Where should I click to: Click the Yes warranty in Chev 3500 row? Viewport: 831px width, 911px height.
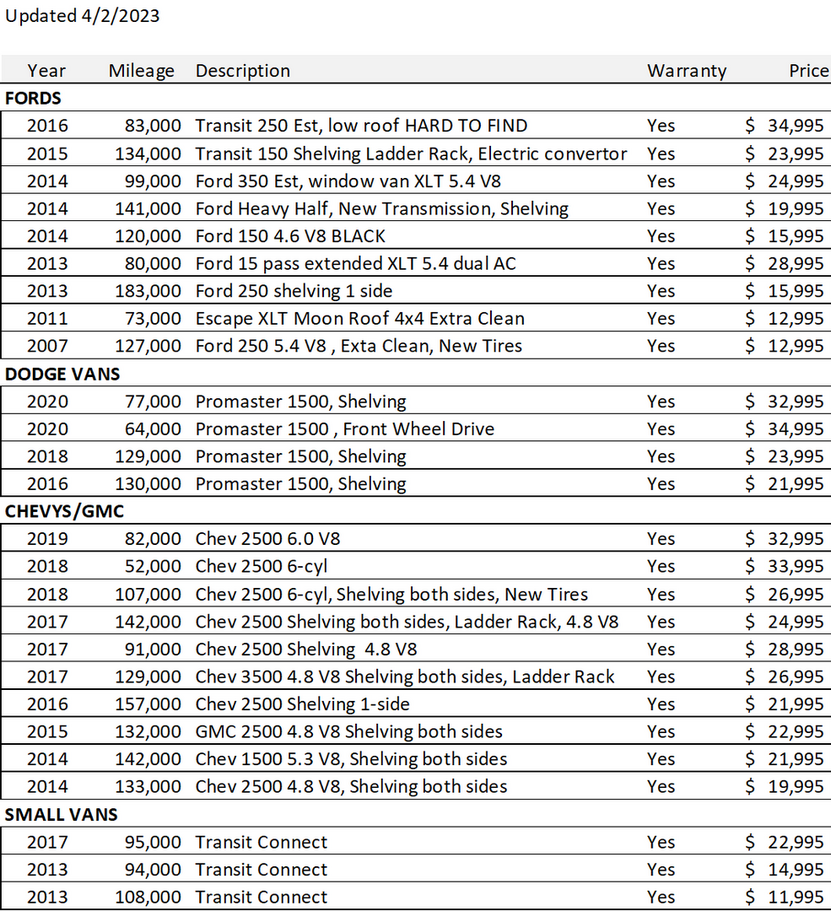661,677
